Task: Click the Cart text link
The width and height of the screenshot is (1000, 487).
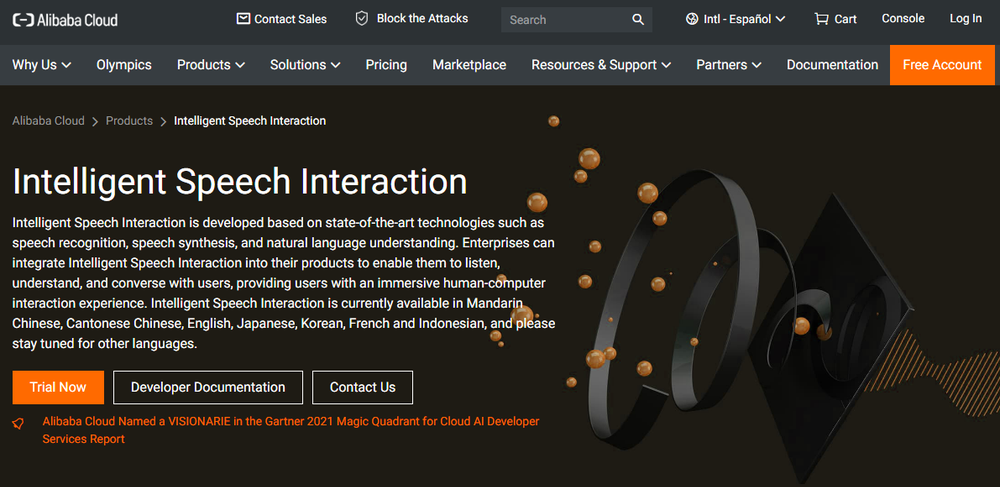Action: point(846,19)
